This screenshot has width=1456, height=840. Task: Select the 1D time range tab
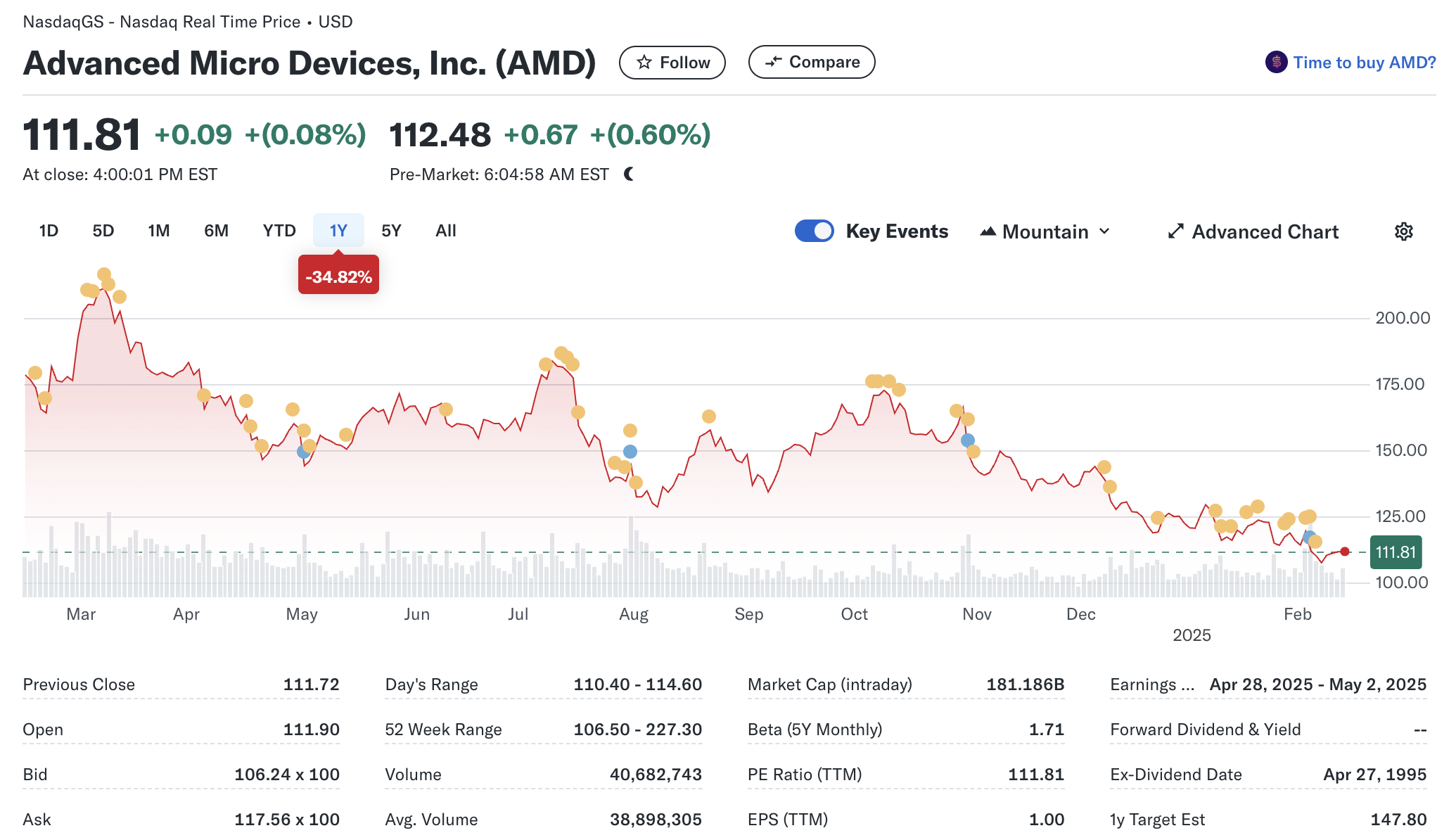point(49,231)
